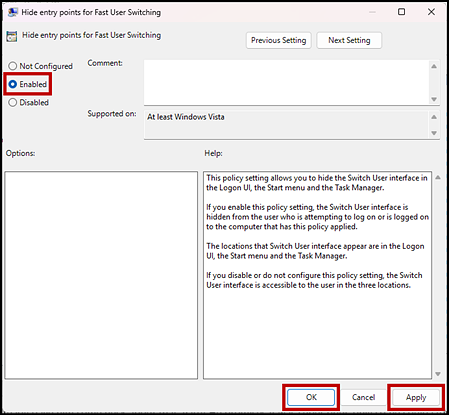Click the Help paragraph starting 'If you enable'

click(317, 217)
